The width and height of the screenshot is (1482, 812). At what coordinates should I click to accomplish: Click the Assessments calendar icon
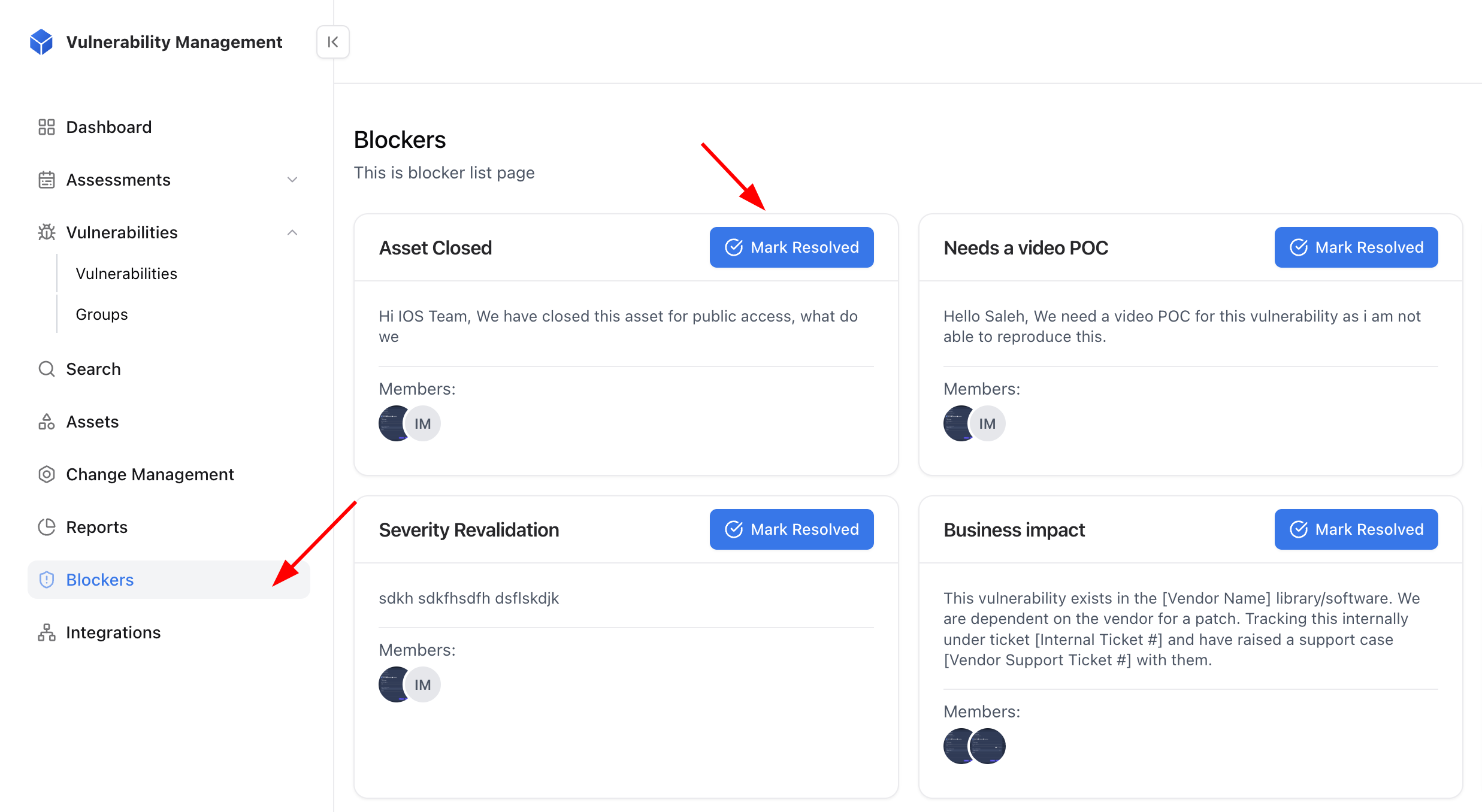click(46, 180)
